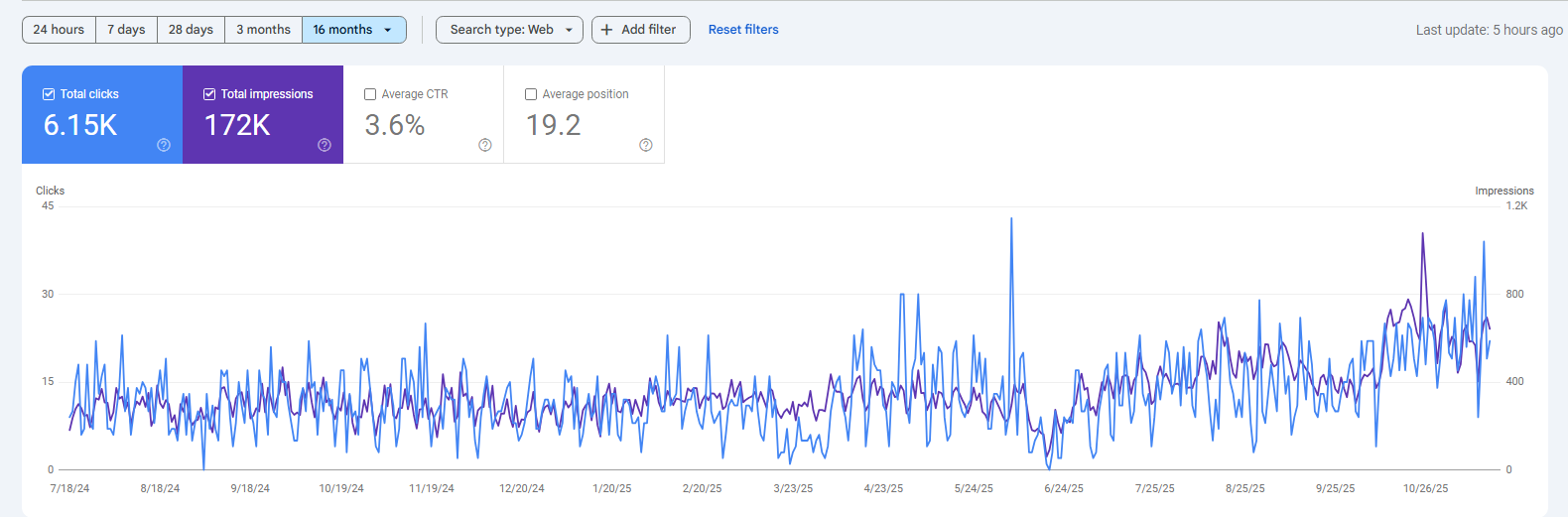Enable the Average position checkbox

pos(531,94)
